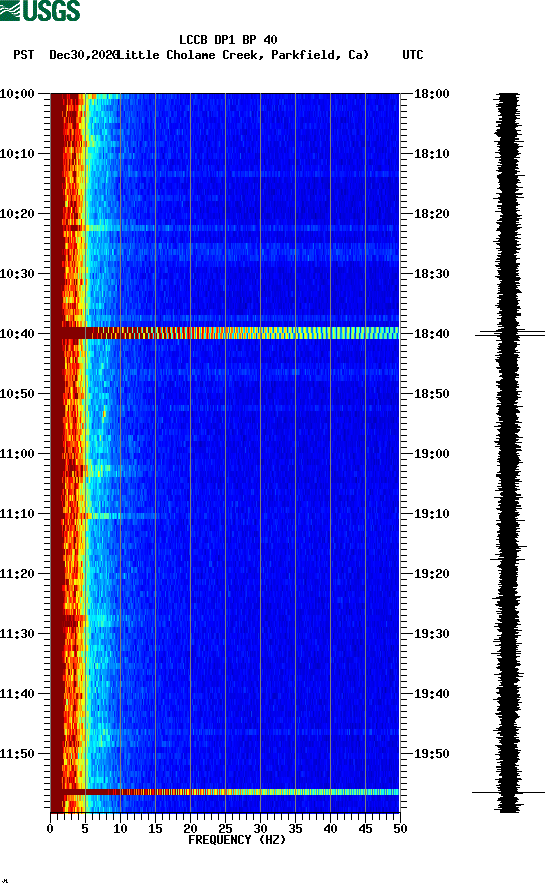Click the broadband event band near 11:56

(225, 792)
